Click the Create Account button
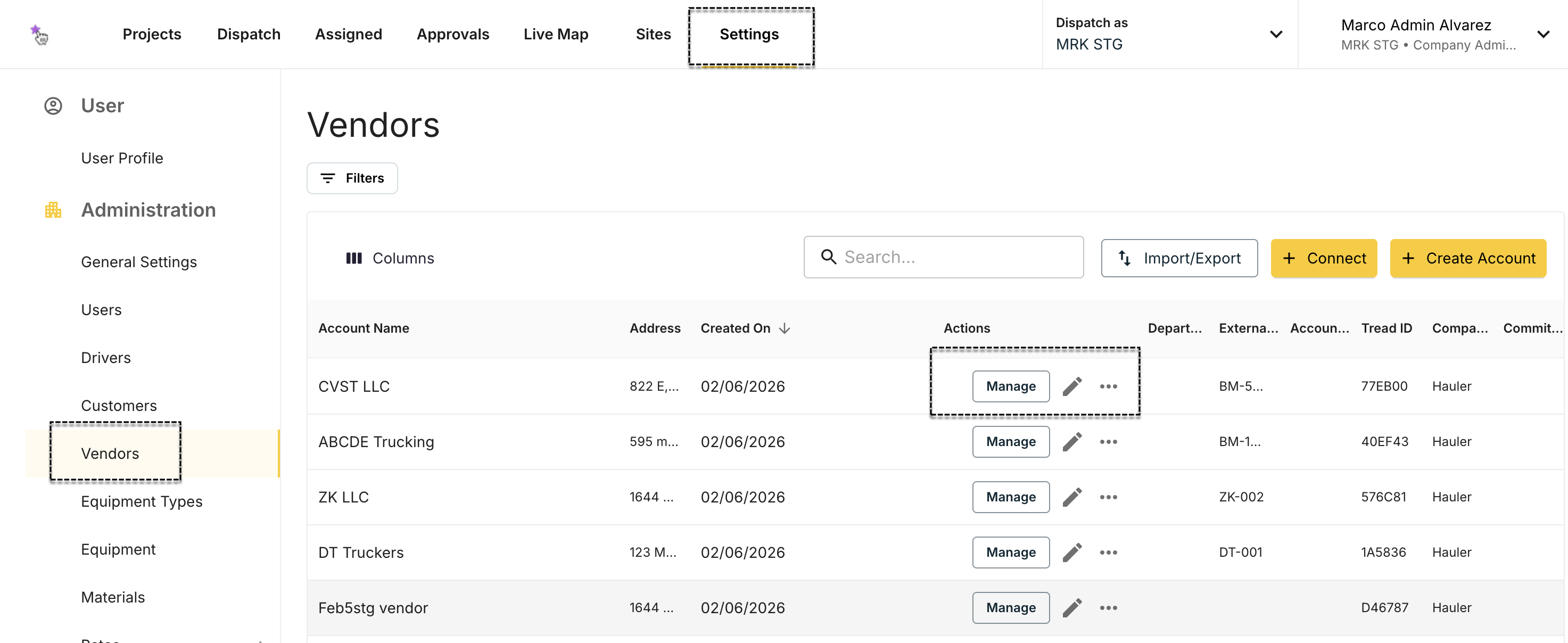This screenshot has height=643, width=1568. click(x=1467, y=258)
